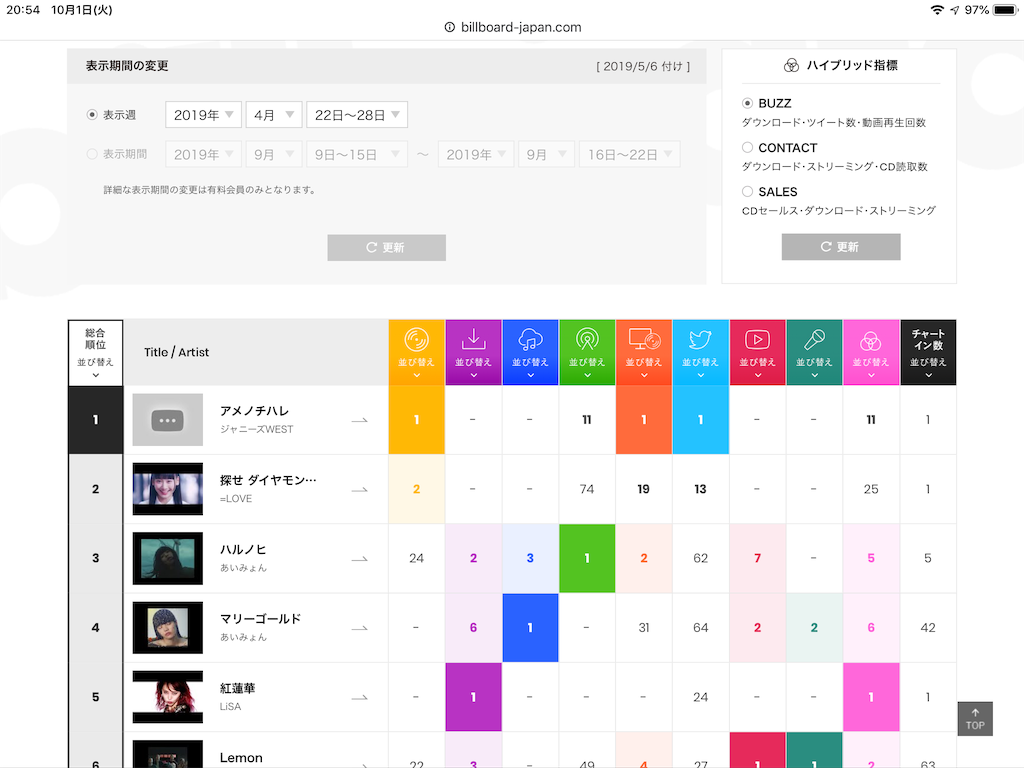Tap the battery indicator icon

pos(1006,10)
